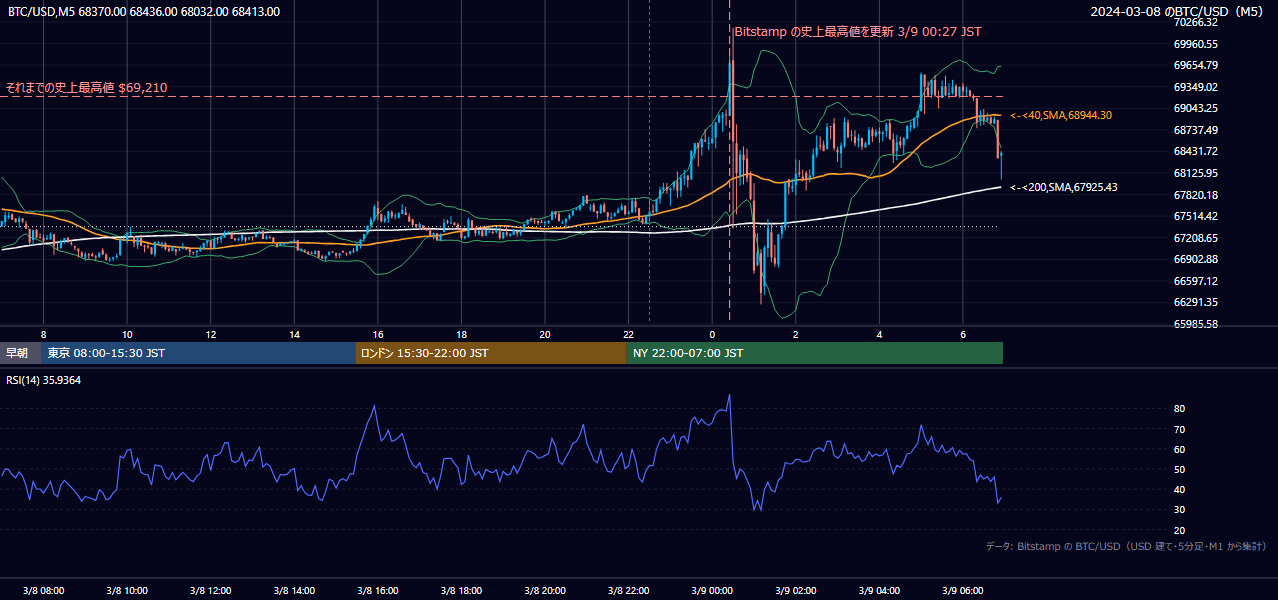This screenshot has width=1278, height=600.
Task: Click the Bitstamp all-time-high annotation at 3/9 00:27 JST
Action: (x=858, y=32)
